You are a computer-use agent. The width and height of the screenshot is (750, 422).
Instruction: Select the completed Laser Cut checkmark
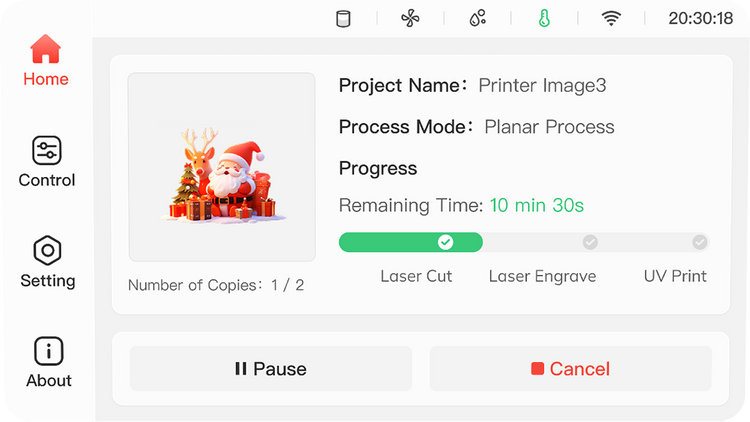(445, 242)
